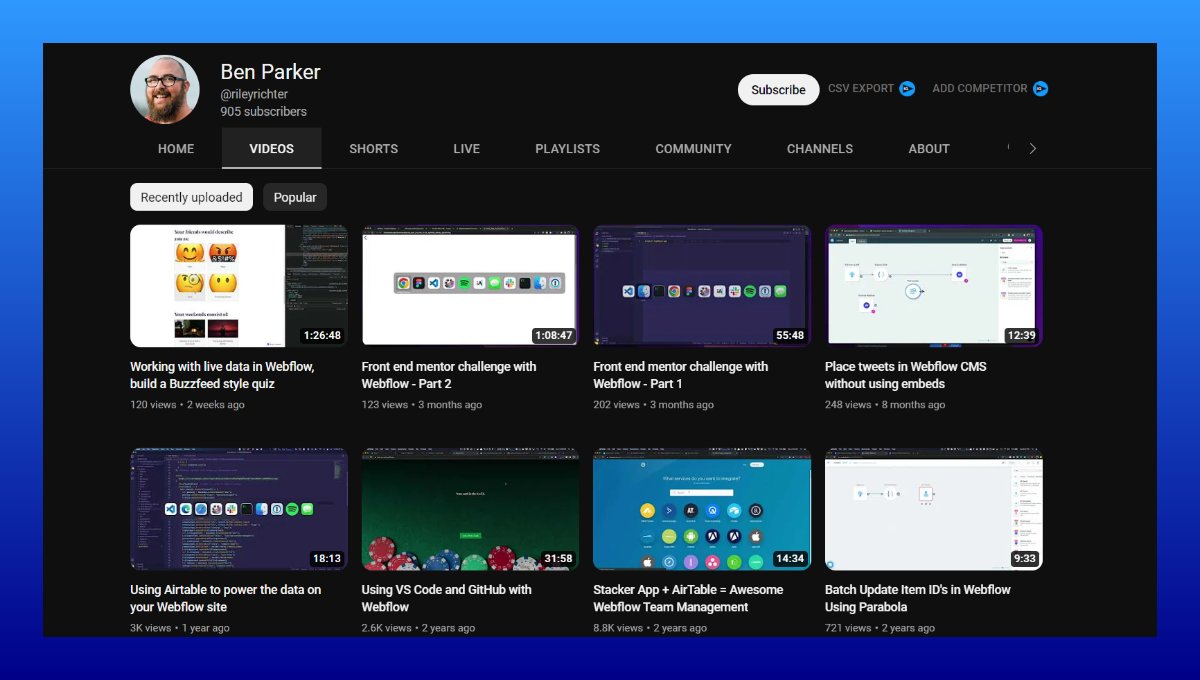Select the Recently uploaded filter chip
Image resolution: width=1200 pixels, height=680 pixels.
(190, 197)
